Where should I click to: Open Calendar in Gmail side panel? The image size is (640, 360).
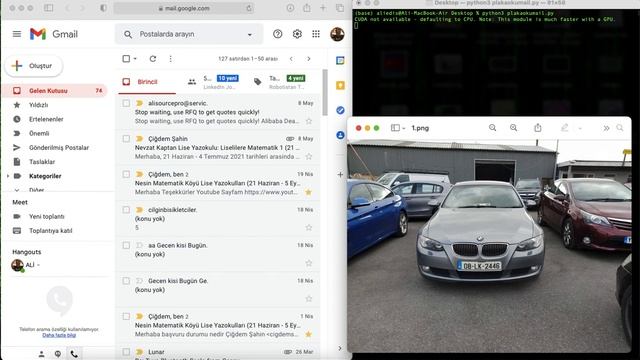pyautogui.click(x=340, y=61)
